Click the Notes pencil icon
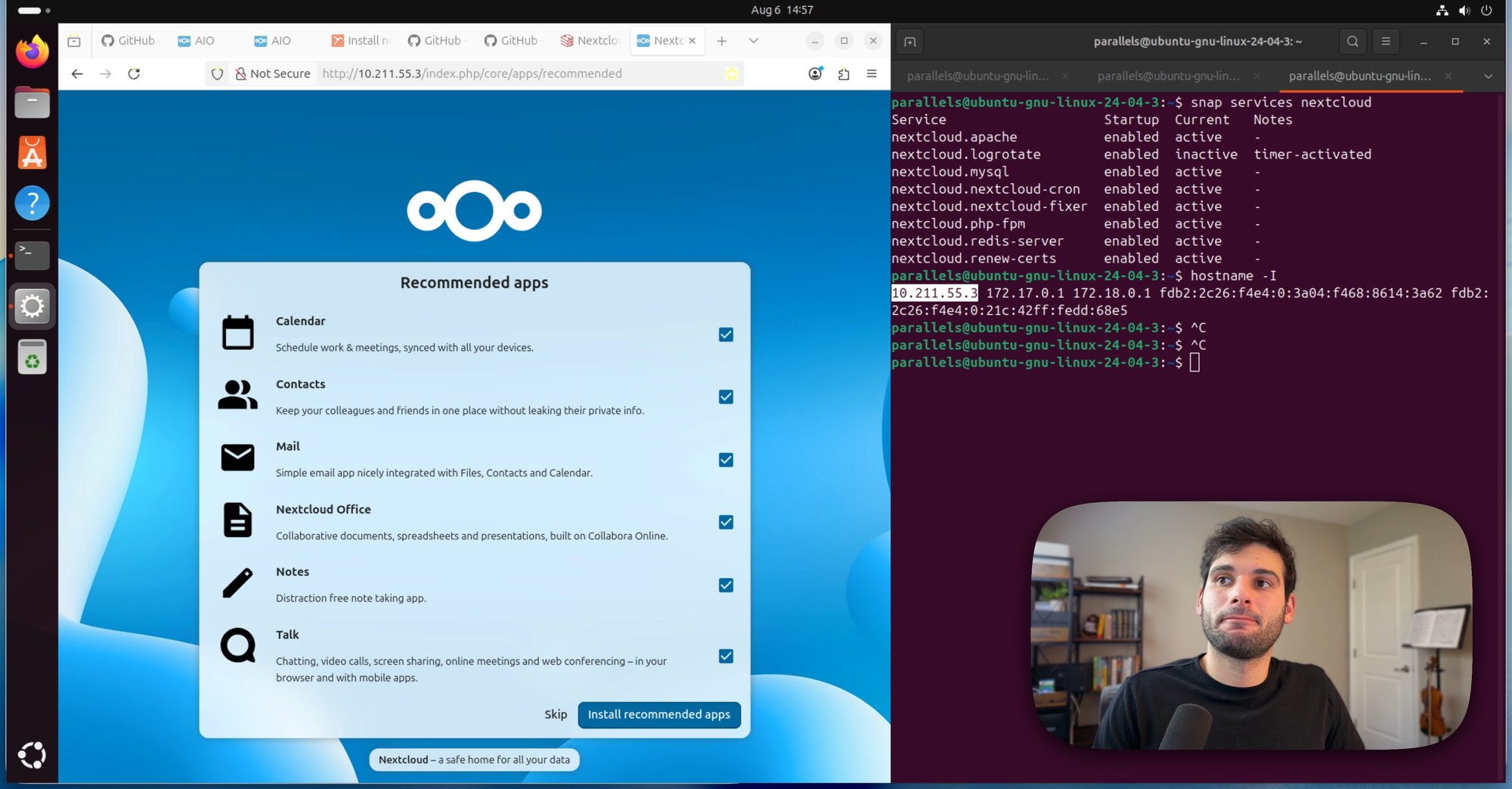The image size is (1512, 789). tap(237, 583)
